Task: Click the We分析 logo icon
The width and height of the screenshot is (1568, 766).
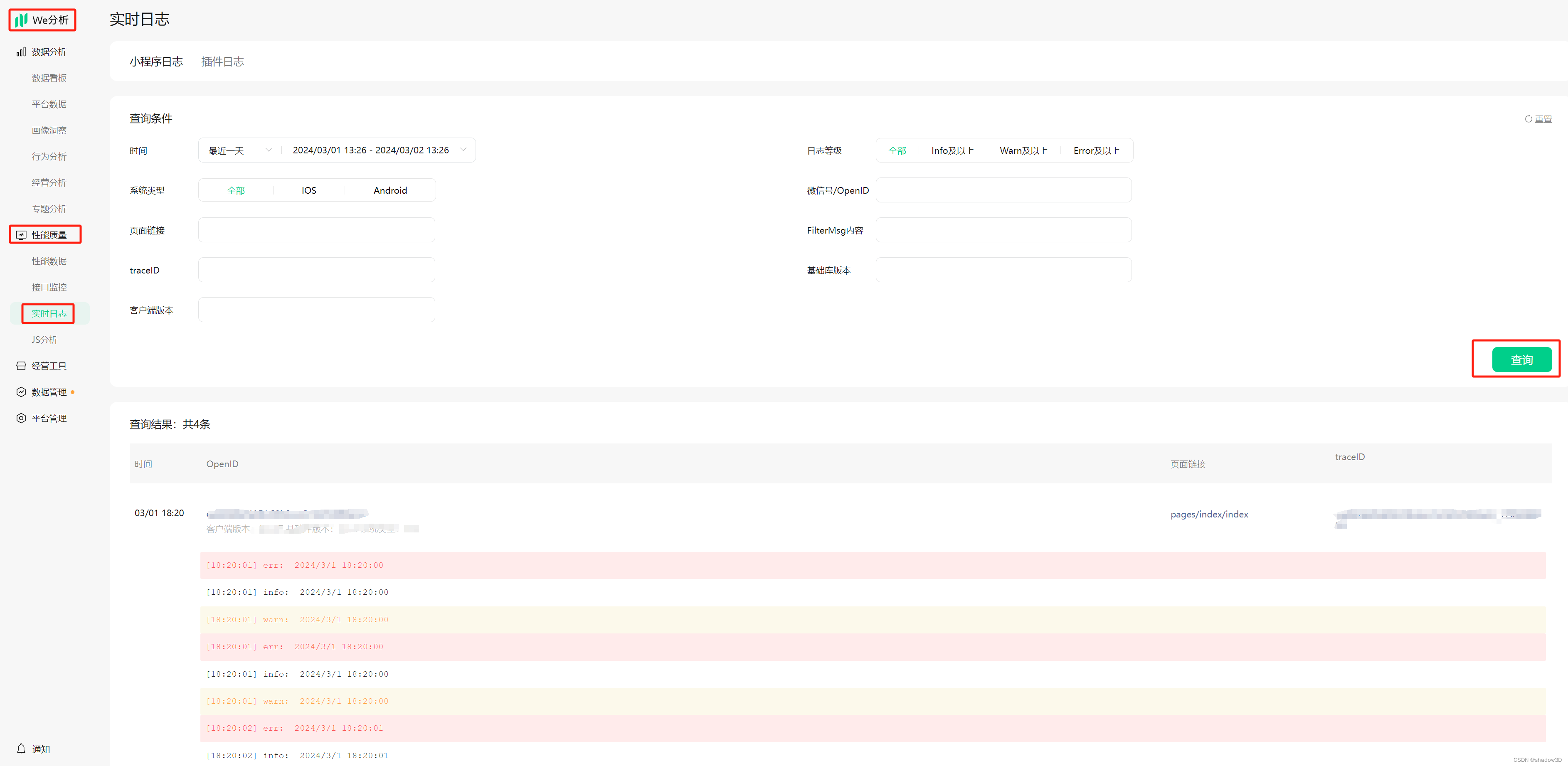Action: [x=21, y=20]
